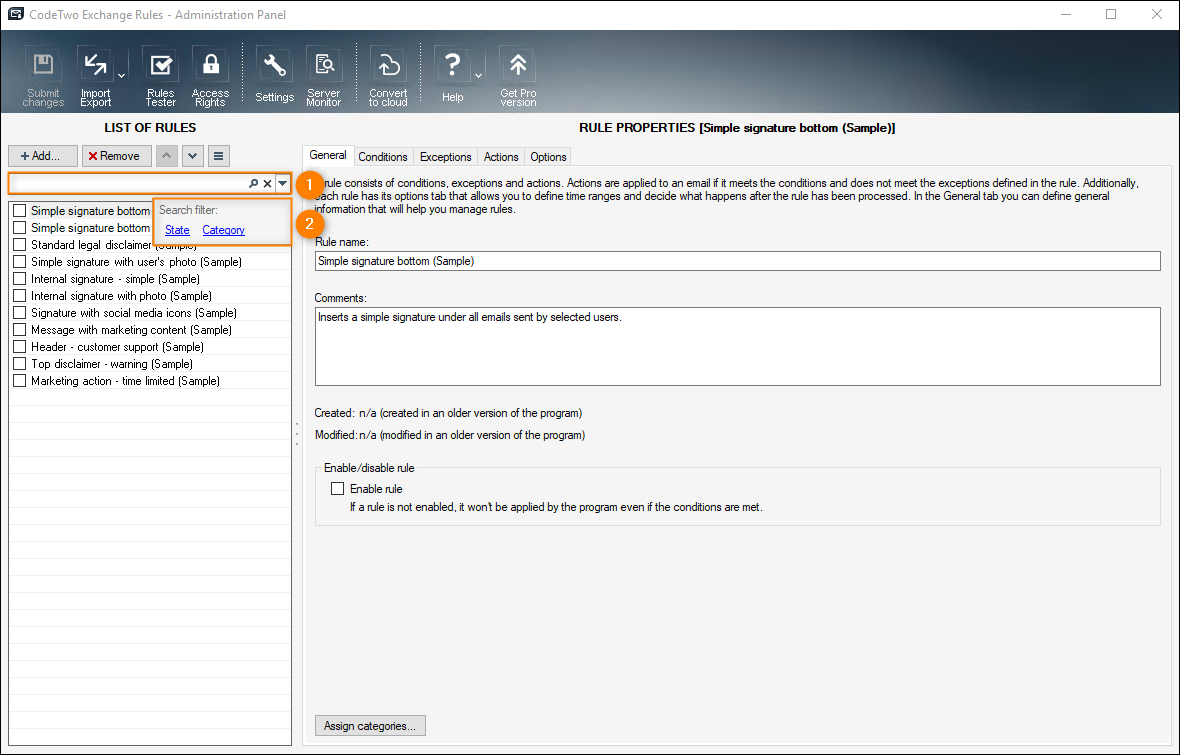Clear the search with the X icon
The image size is (1180, 755).
pos(267,183)
